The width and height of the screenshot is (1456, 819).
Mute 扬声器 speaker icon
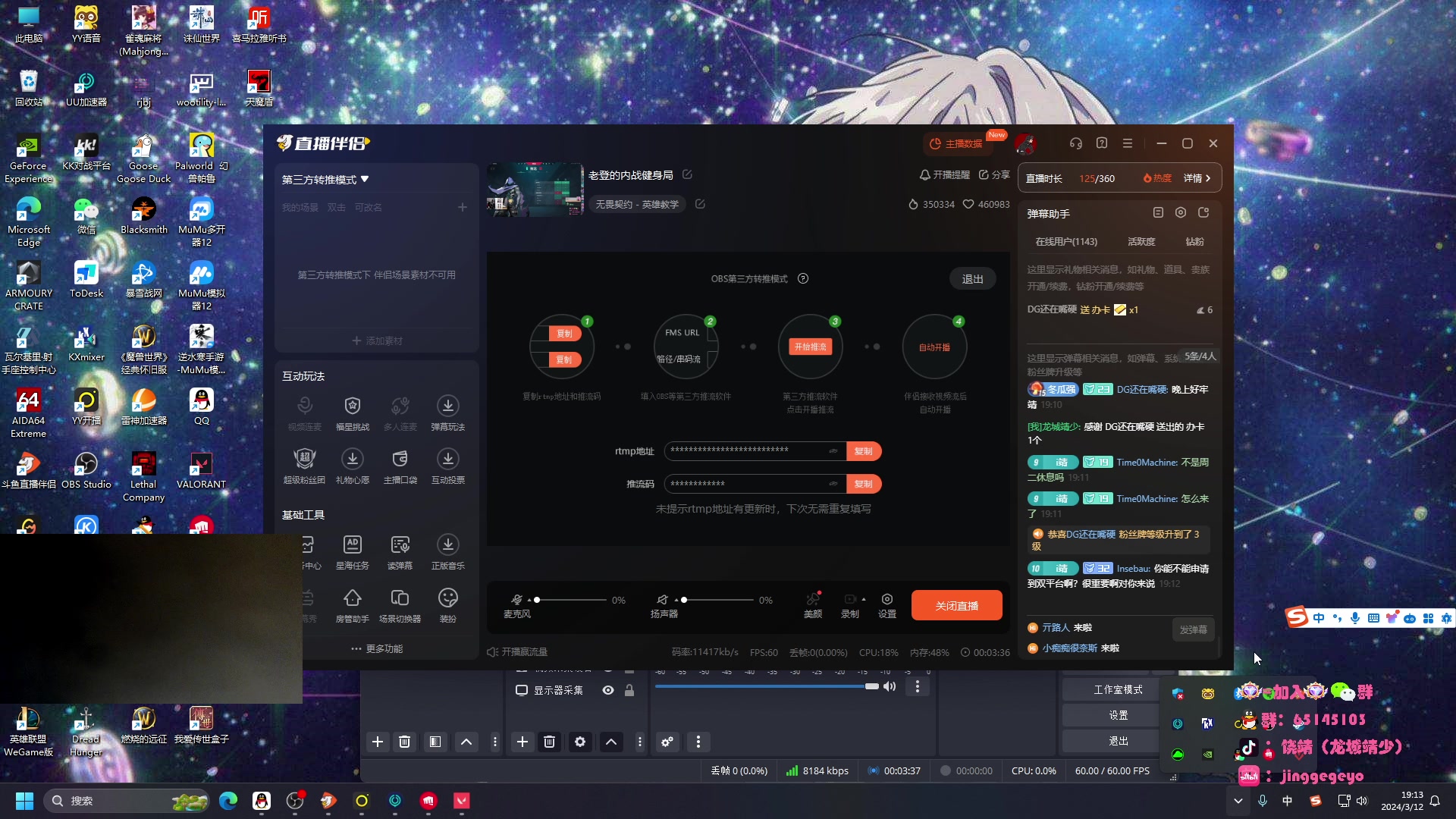pos(662,599)
